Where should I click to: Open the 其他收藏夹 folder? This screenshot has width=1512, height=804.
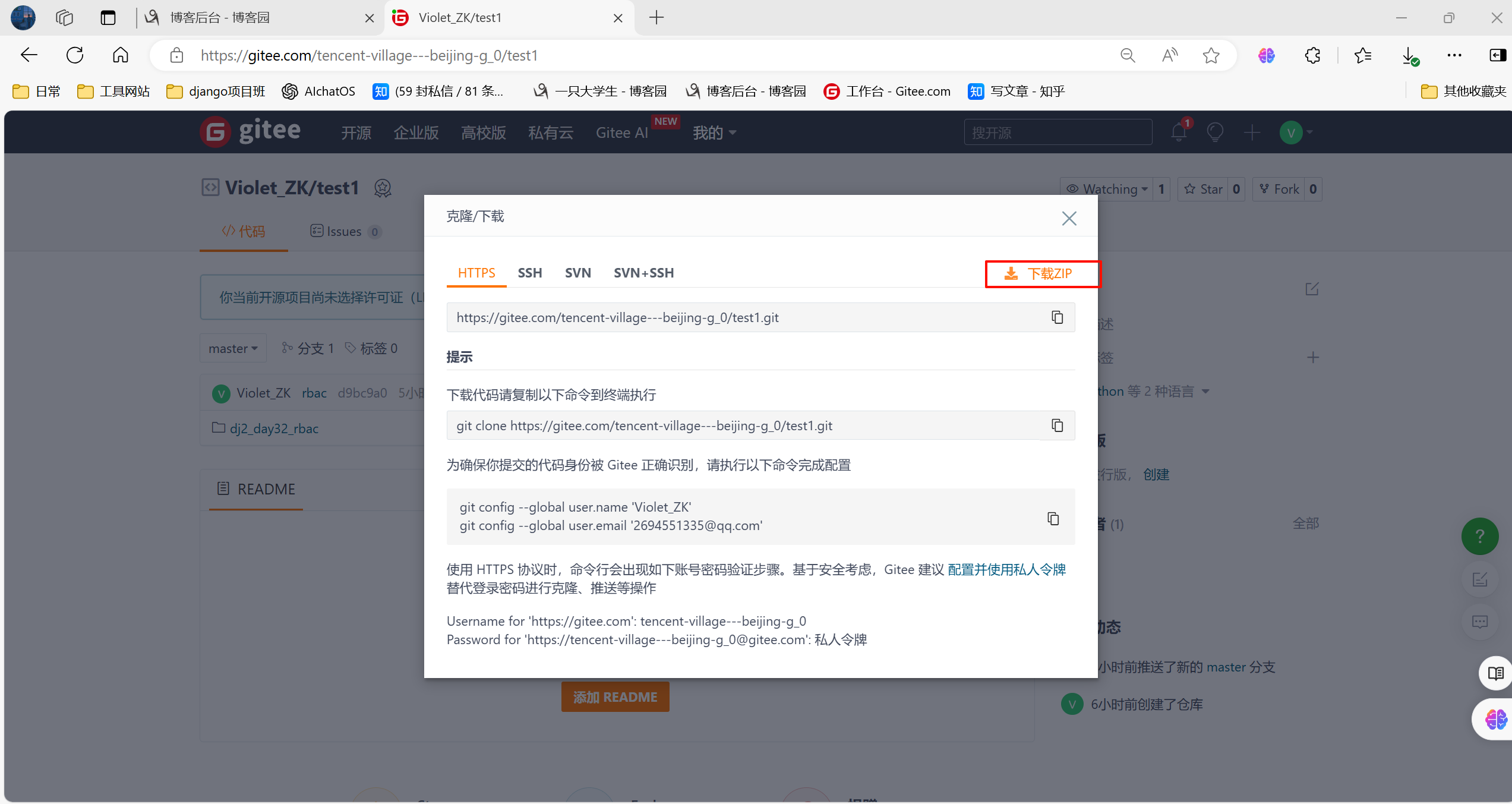(x=1464, y=91)
